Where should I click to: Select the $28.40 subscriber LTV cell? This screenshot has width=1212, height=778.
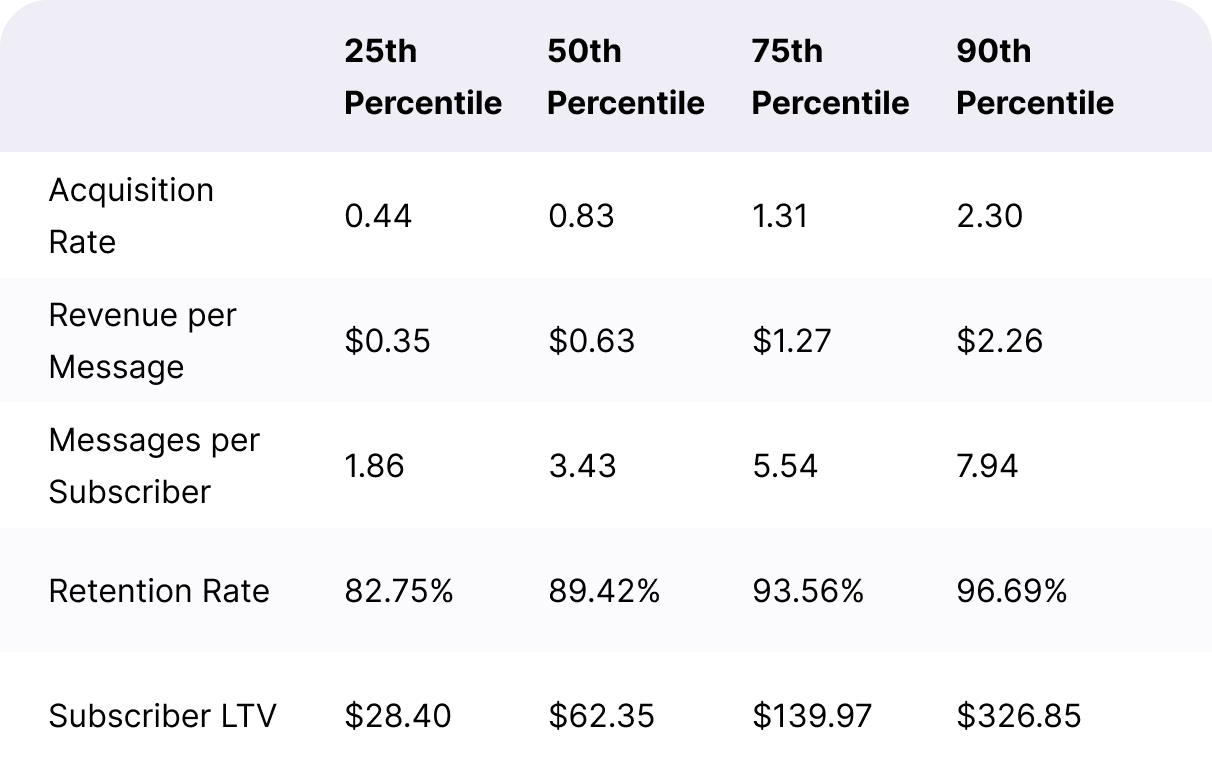point(398,716)
